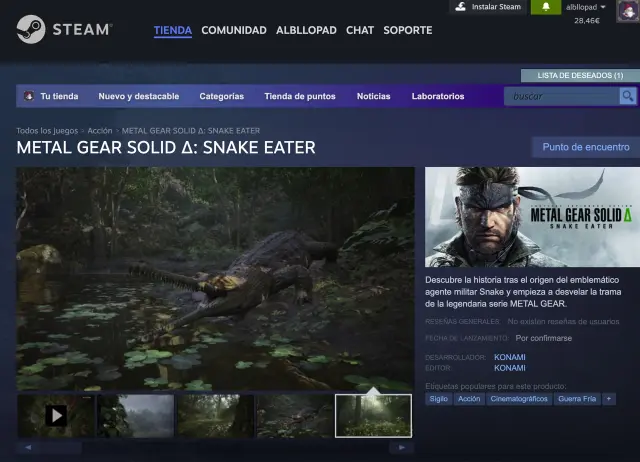This screenshot has width=640, height=462.
Task: Open Todos los juegos breadcrumb
Action: coord(47,131)
